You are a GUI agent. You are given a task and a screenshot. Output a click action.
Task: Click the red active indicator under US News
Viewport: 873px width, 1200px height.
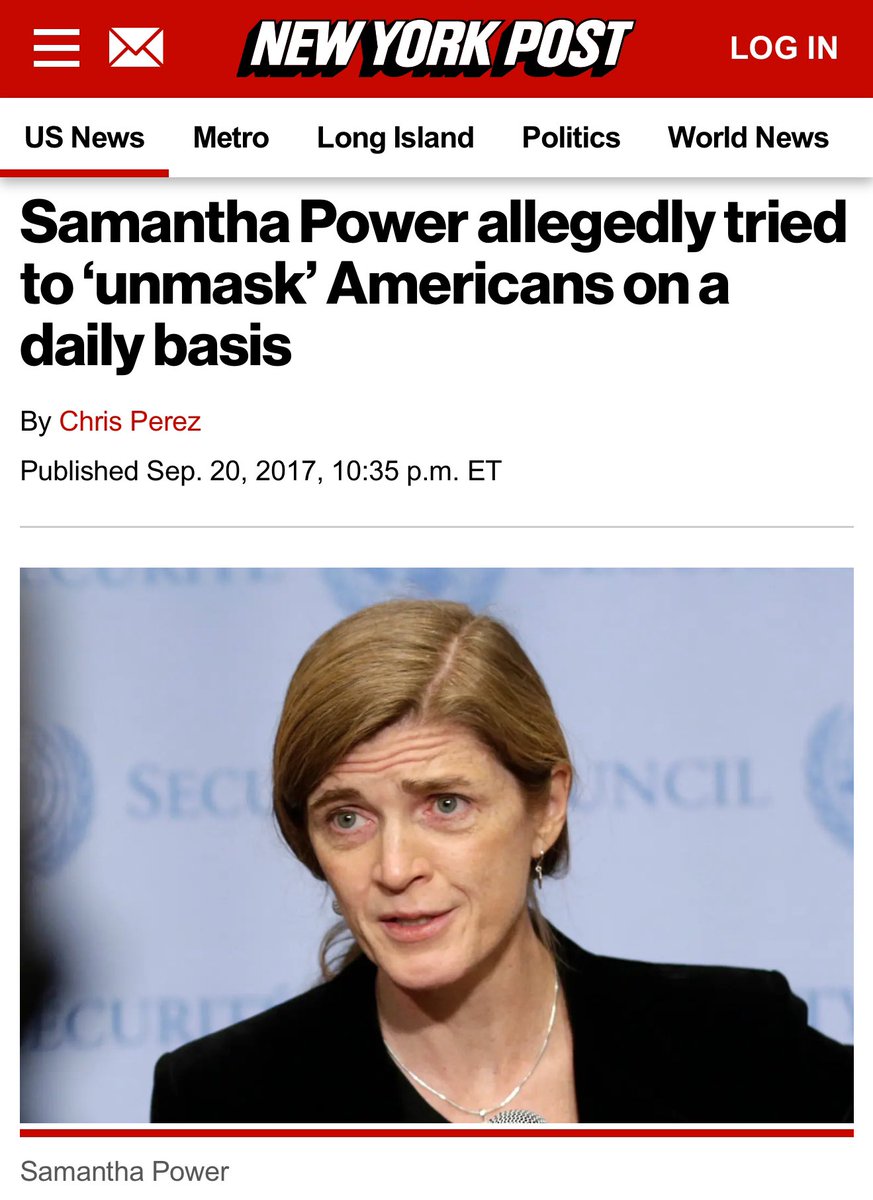pos(84,173)
